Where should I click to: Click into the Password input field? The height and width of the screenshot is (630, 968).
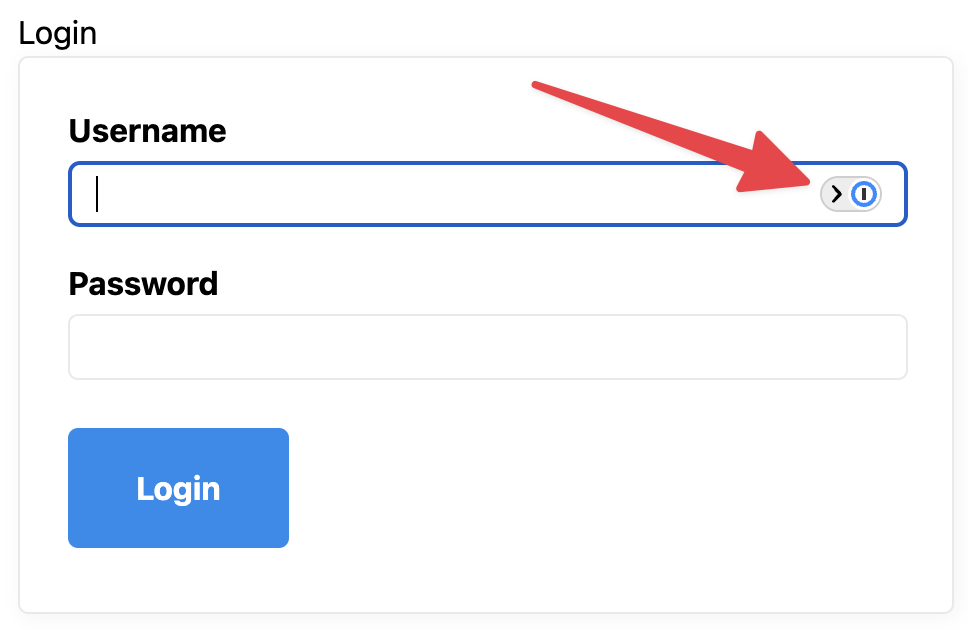(487, 347)
